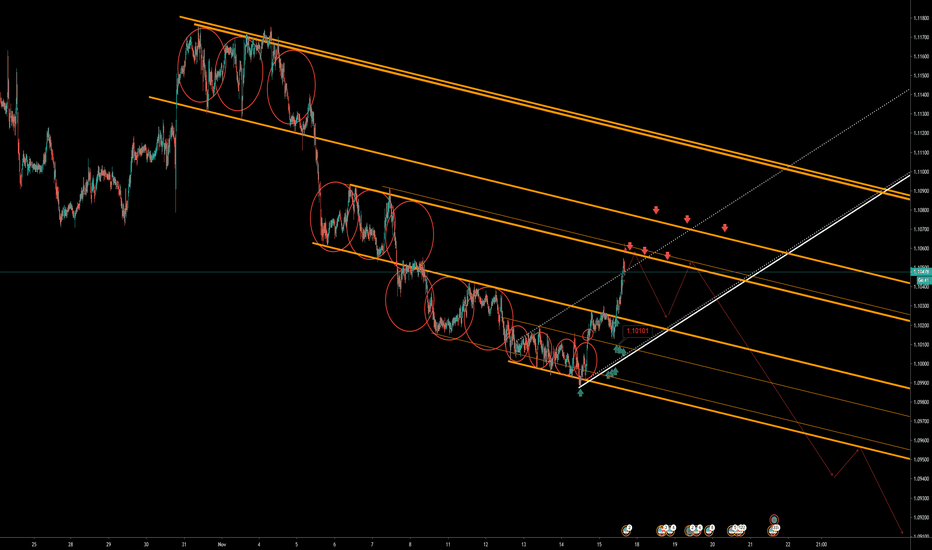Click the 1.11800 label on the price axis
The height and width of the screenshot is (550, 932).
(x=920, y=19)
